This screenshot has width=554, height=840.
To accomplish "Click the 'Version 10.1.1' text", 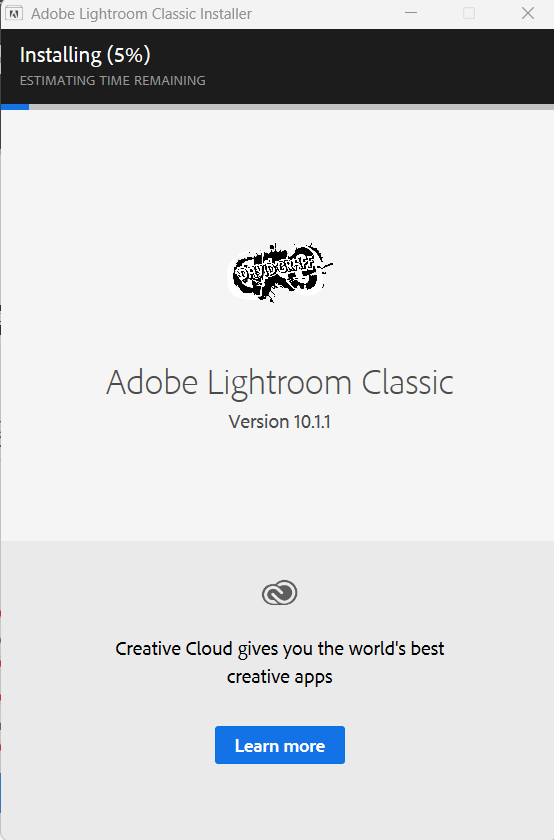I will click(280, 422).
